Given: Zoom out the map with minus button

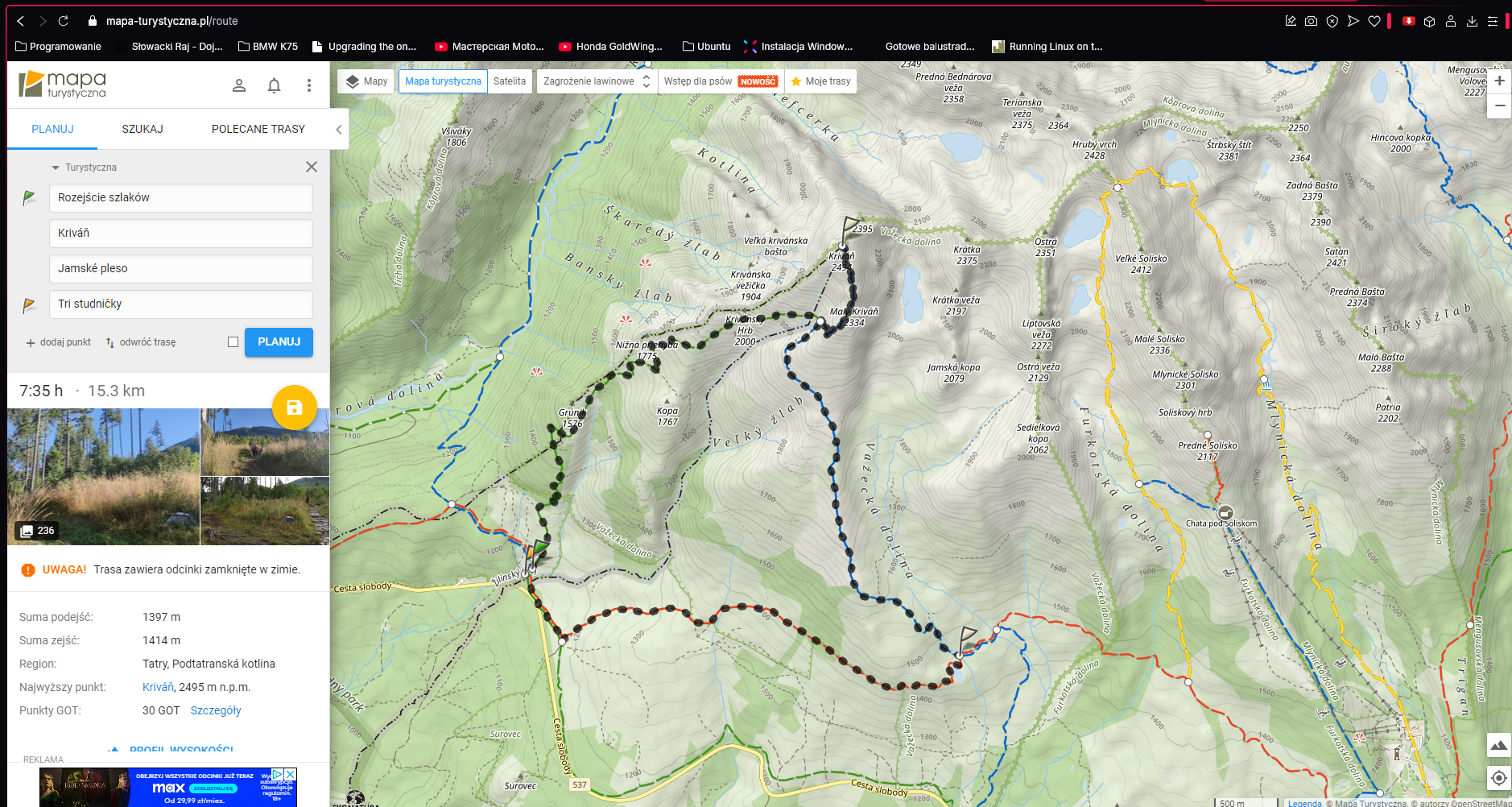Looking at the screenshot, I should coord(1499,106).
